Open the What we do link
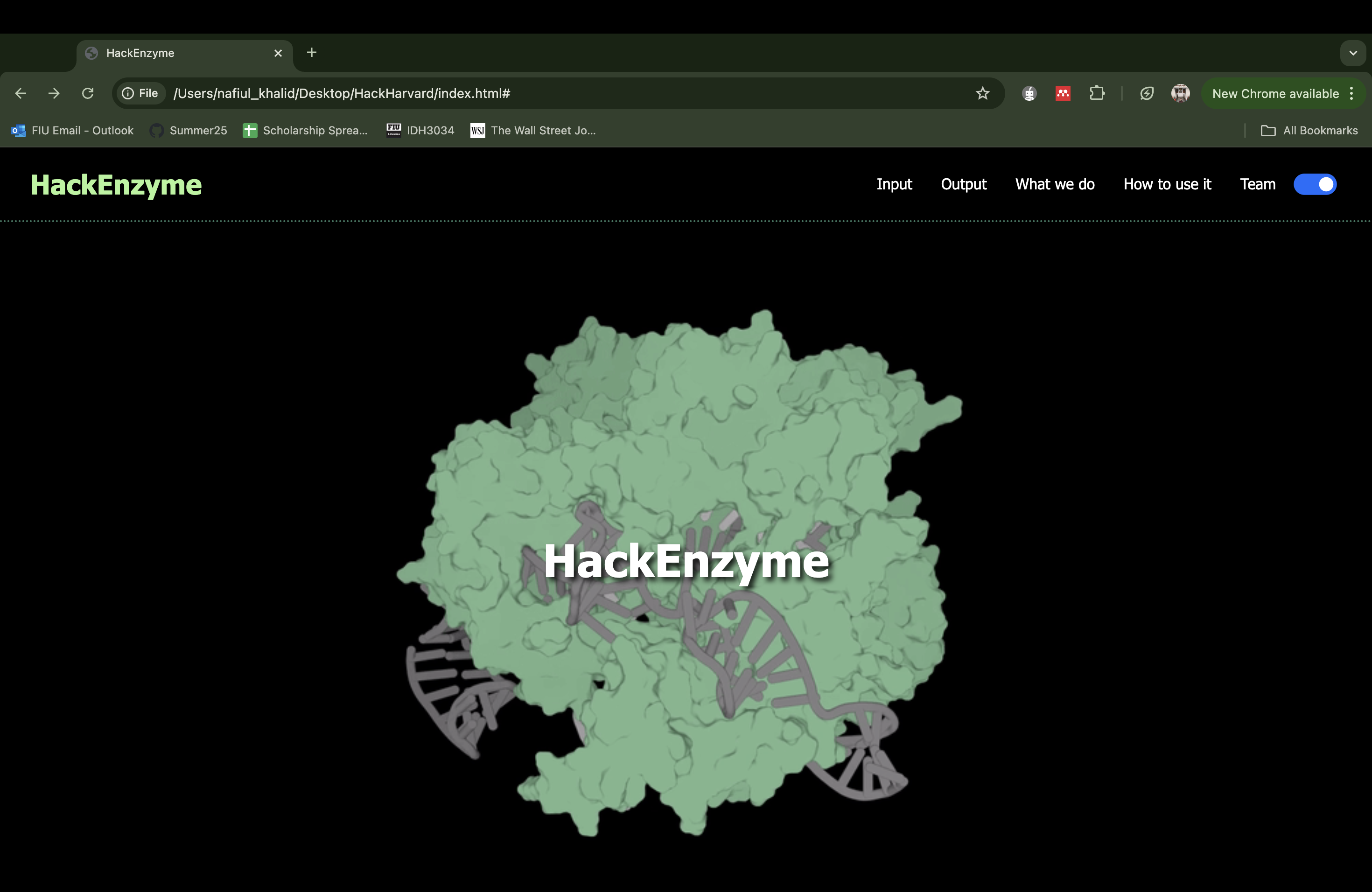This screenshot has width=1372, height=892. click(1054, 184)
